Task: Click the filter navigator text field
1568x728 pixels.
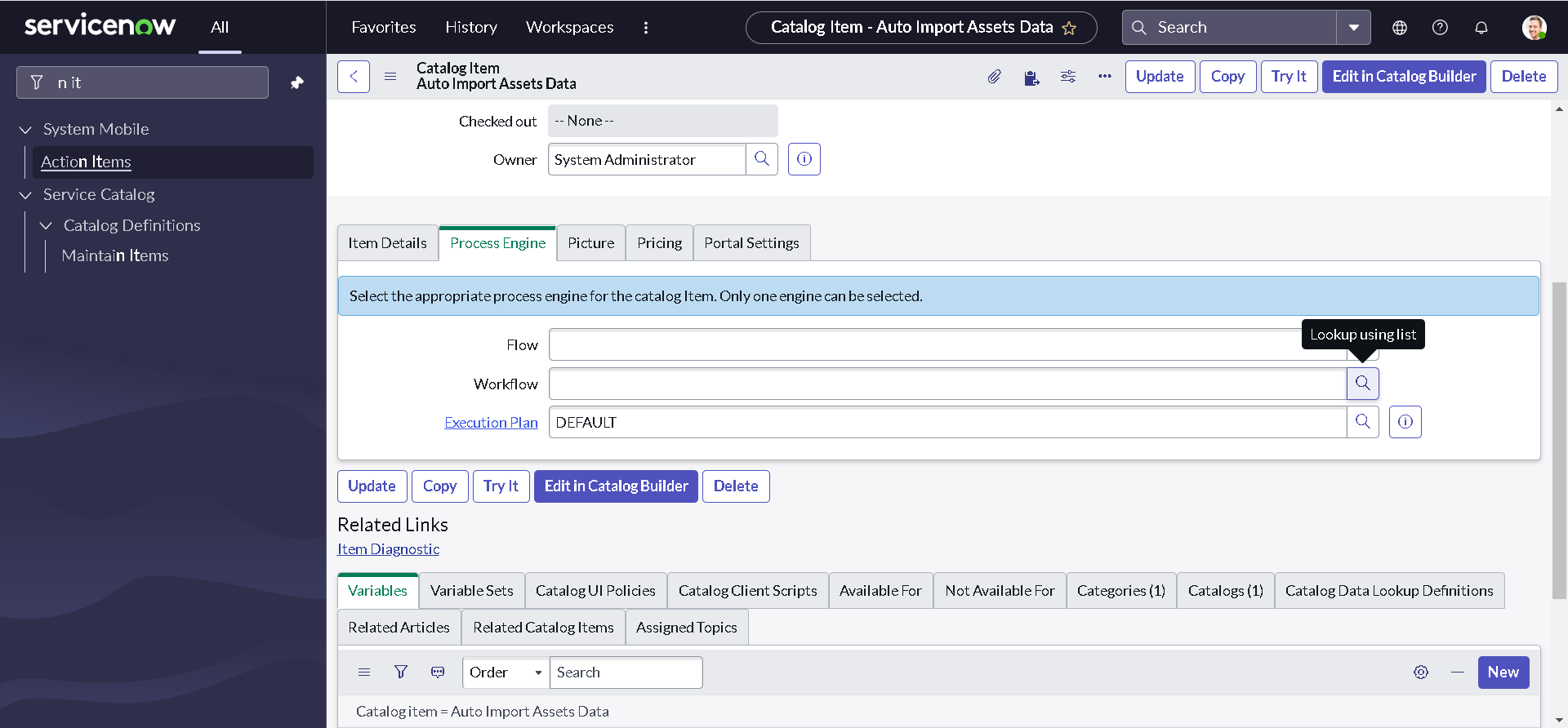Action: (143, 82)
